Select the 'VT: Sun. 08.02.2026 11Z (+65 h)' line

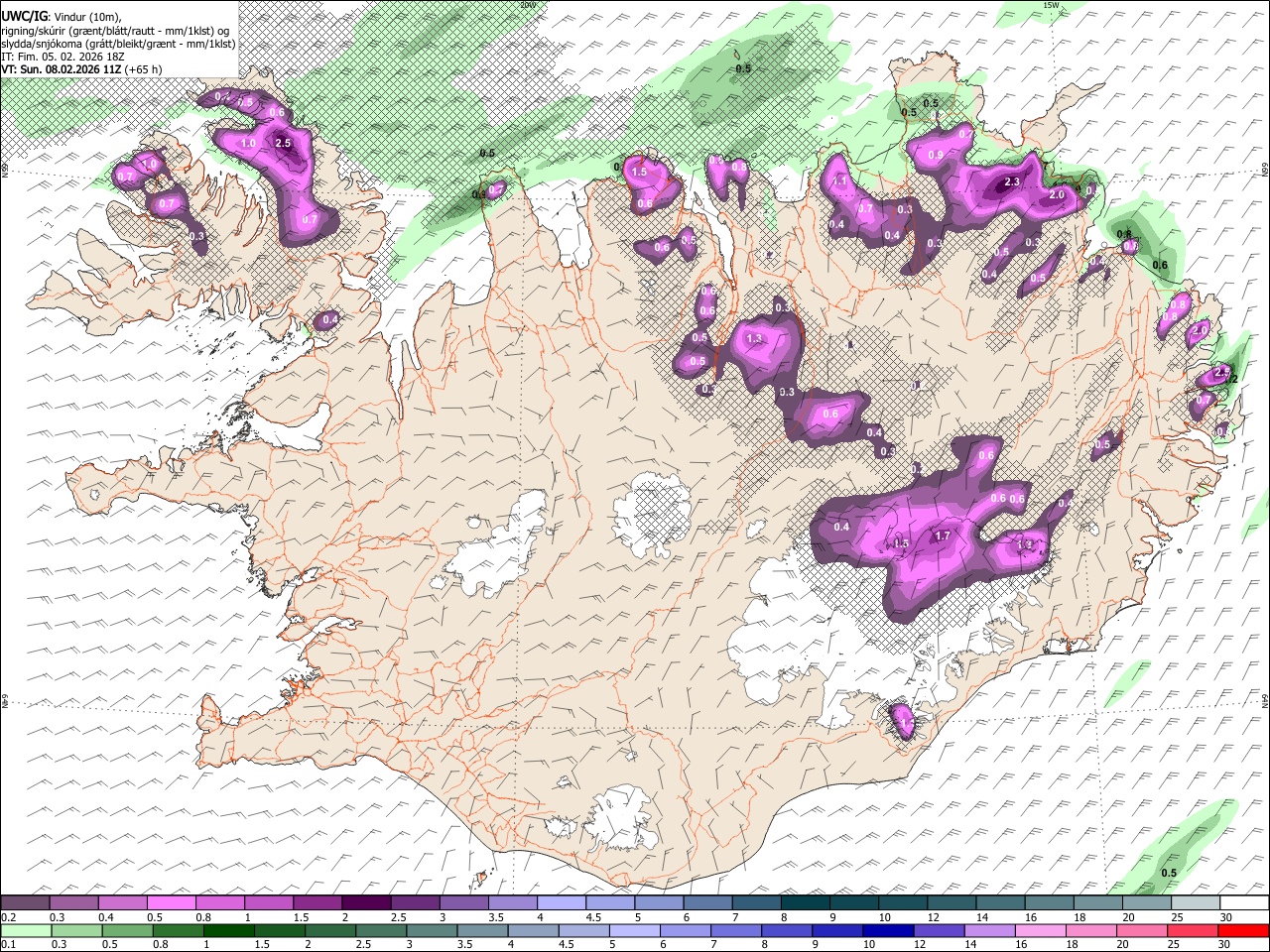[81, 69]
